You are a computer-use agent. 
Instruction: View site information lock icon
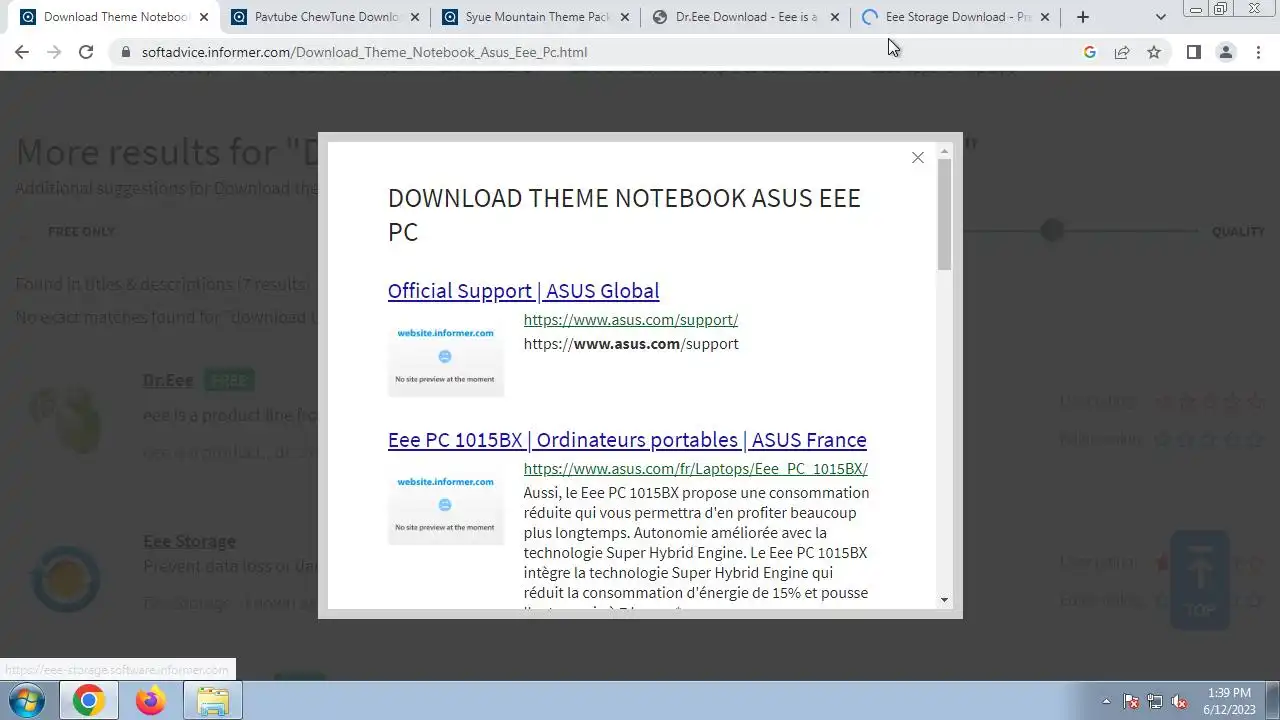tap(126, 52)
